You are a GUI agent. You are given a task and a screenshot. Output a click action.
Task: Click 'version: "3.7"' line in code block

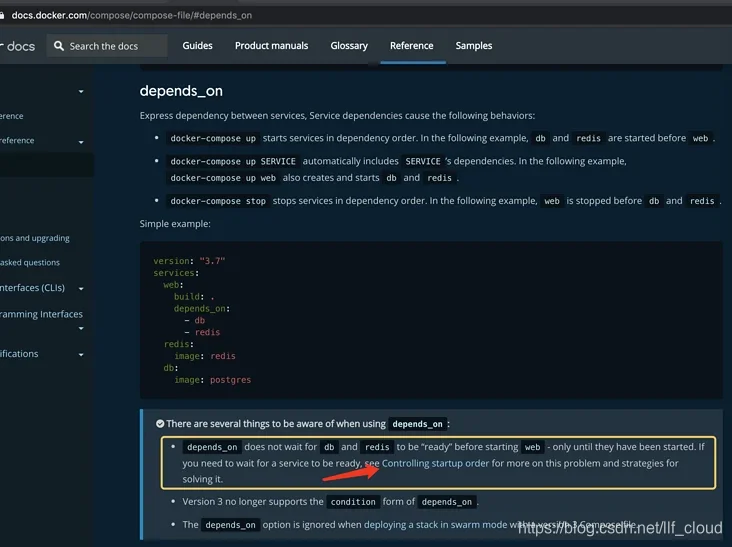(x=189, y=261)
